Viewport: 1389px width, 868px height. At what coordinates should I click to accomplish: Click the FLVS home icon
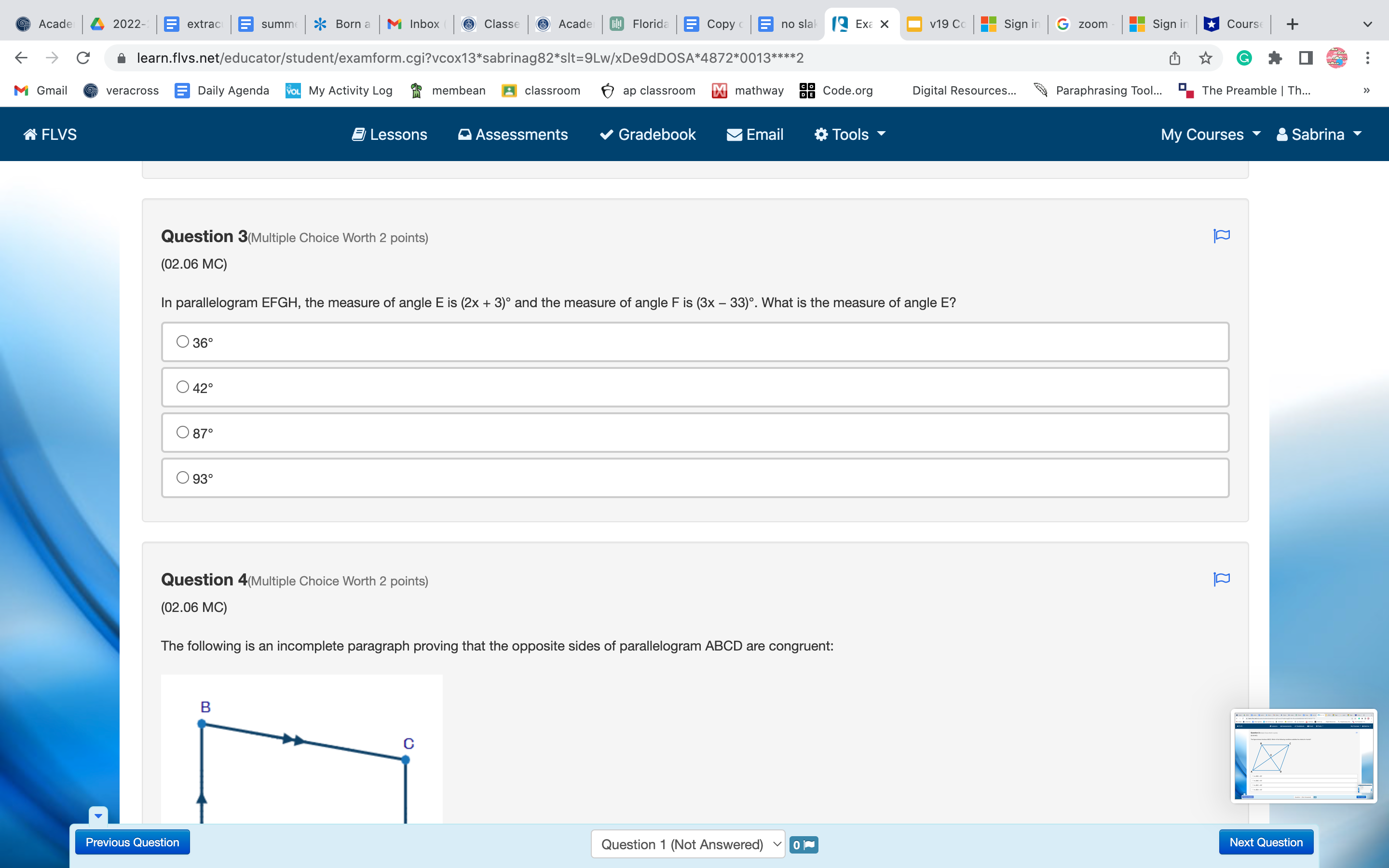click(29, 134)
